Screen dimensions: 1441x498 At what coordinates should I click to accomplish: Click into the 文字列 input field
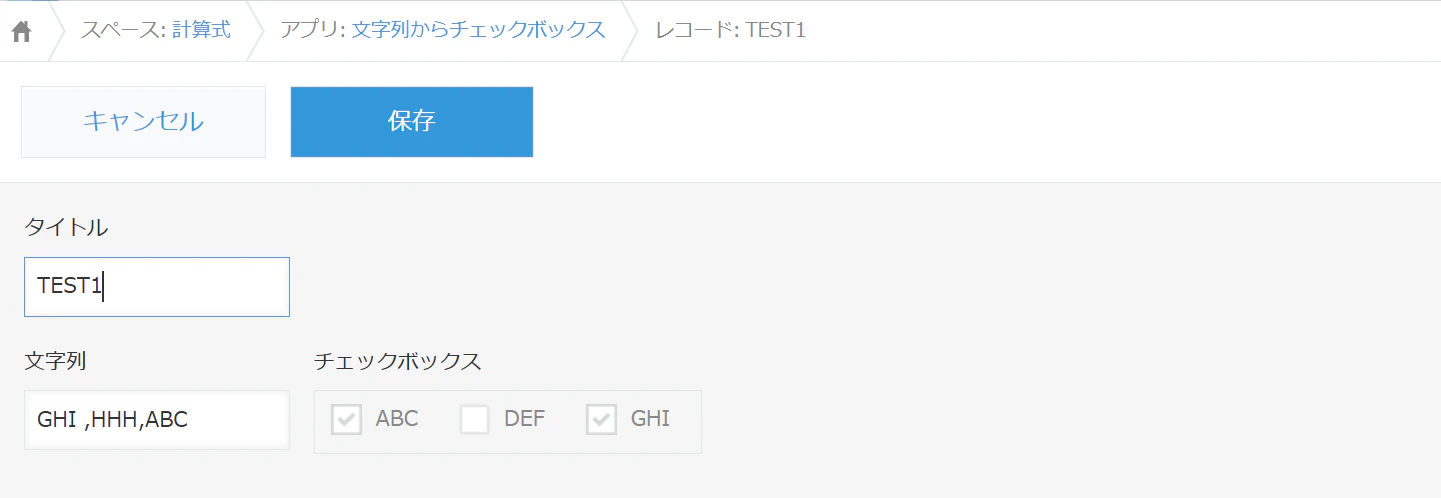click(x=157, y=420)
